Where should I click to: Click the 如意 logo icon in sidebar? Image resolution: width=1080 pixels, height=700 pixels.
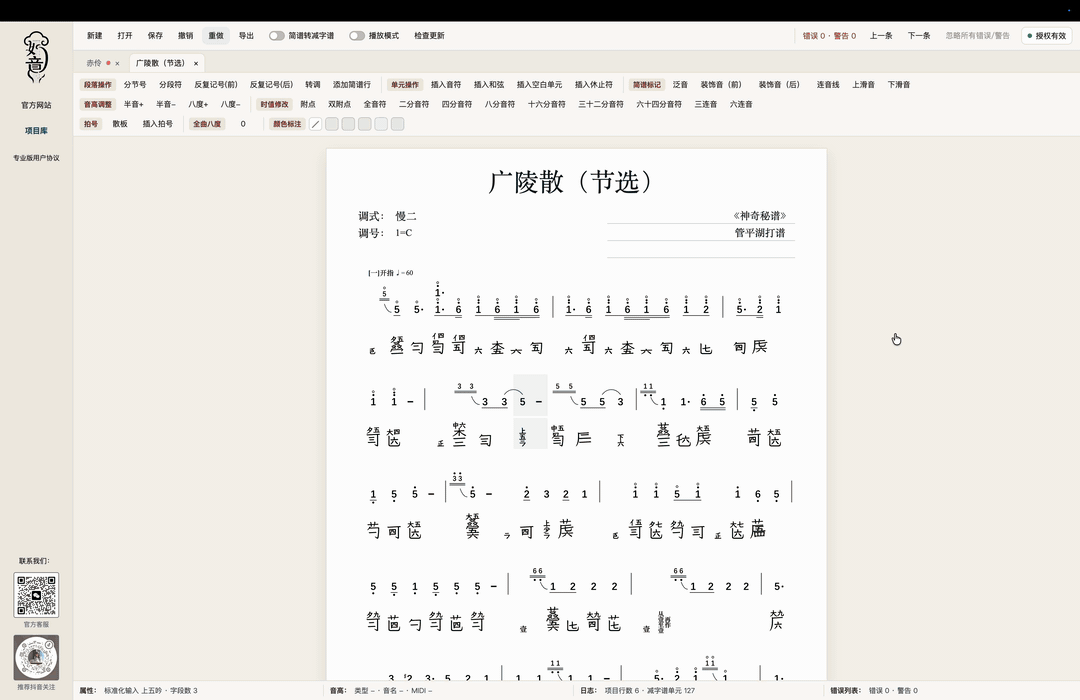click(36, 58)
